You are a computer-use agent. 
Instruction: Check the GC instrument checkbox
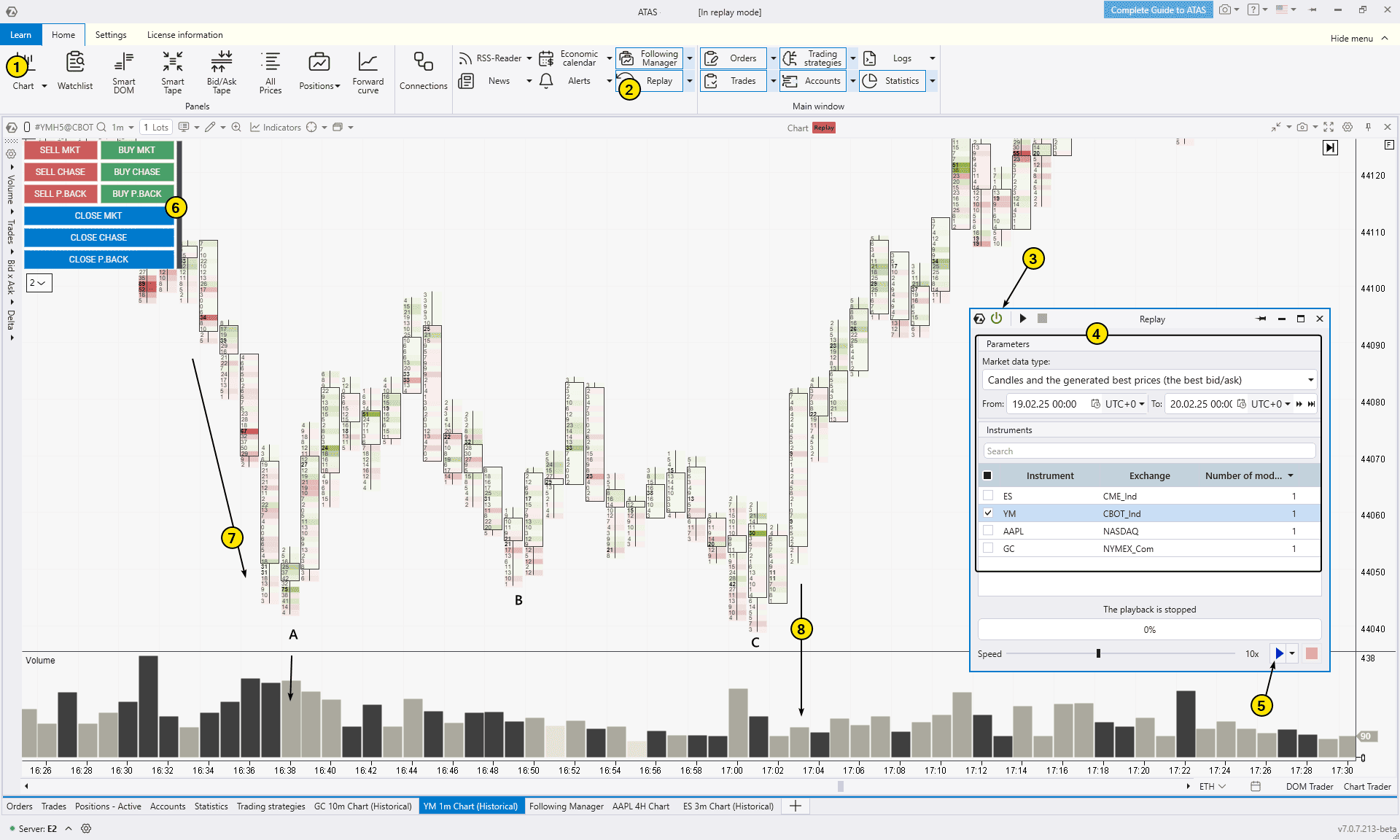(x=989, y=548)
